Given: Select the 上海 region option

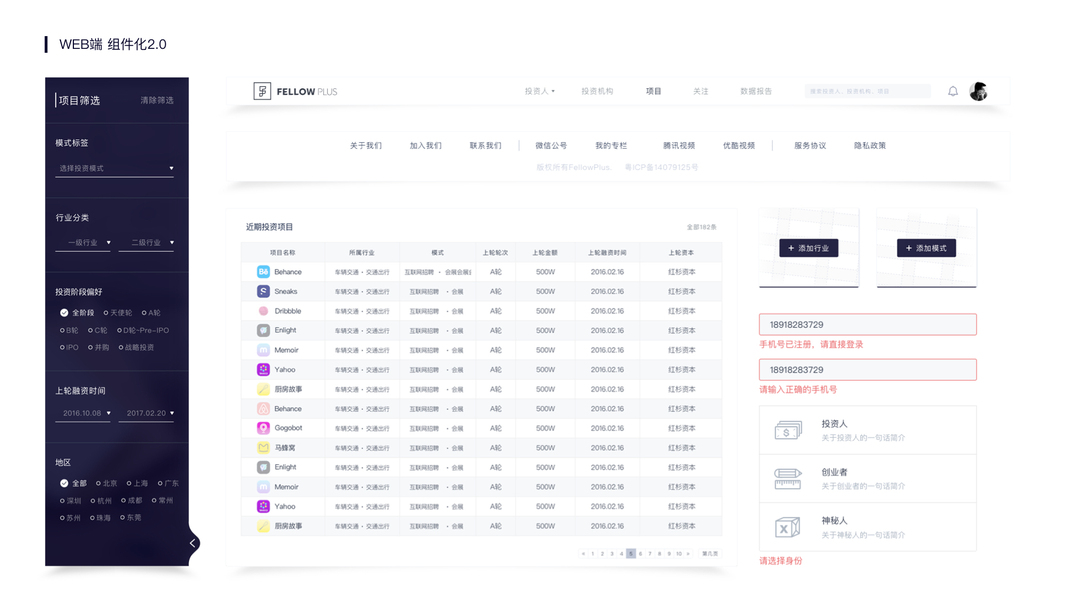Looking at the screenshot, I should click(137, 483).
